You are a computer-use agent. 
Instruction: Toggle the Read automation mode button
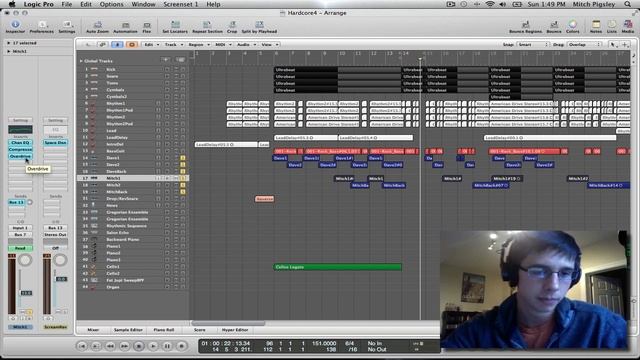point(20,248)
